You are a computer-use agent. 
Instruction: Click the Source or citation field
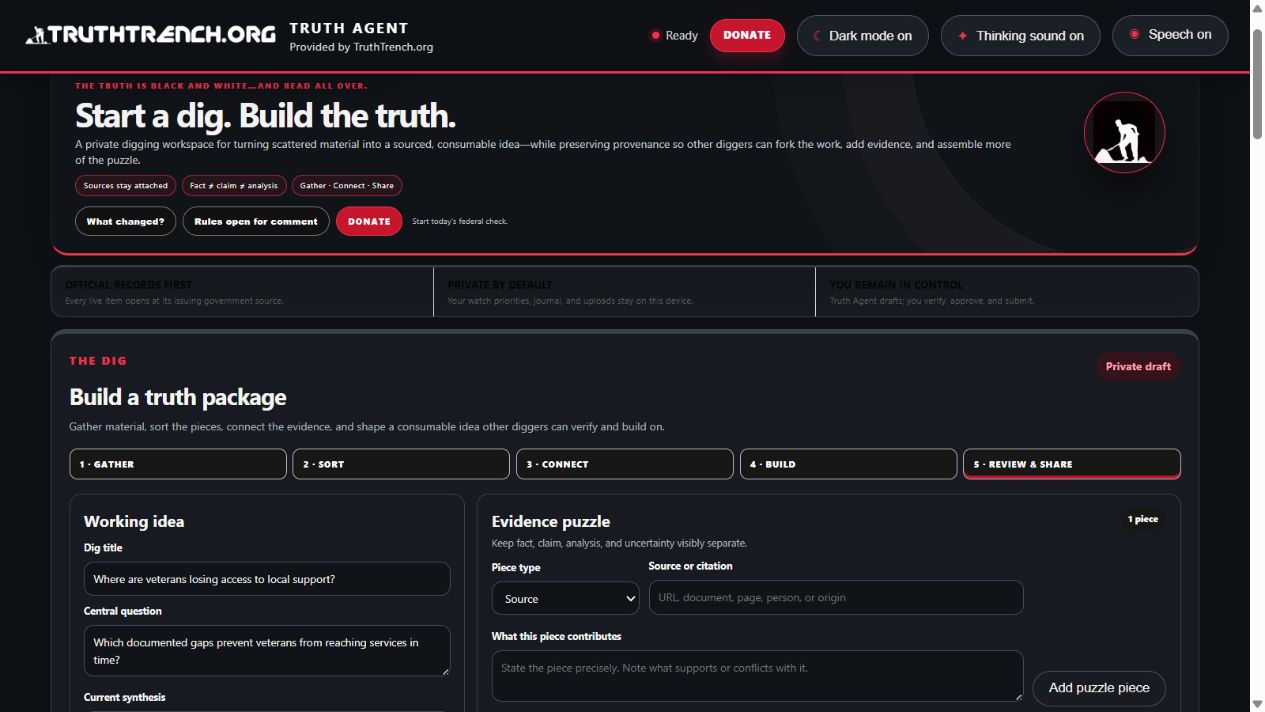pyautogui.click(x=836, y=597)
